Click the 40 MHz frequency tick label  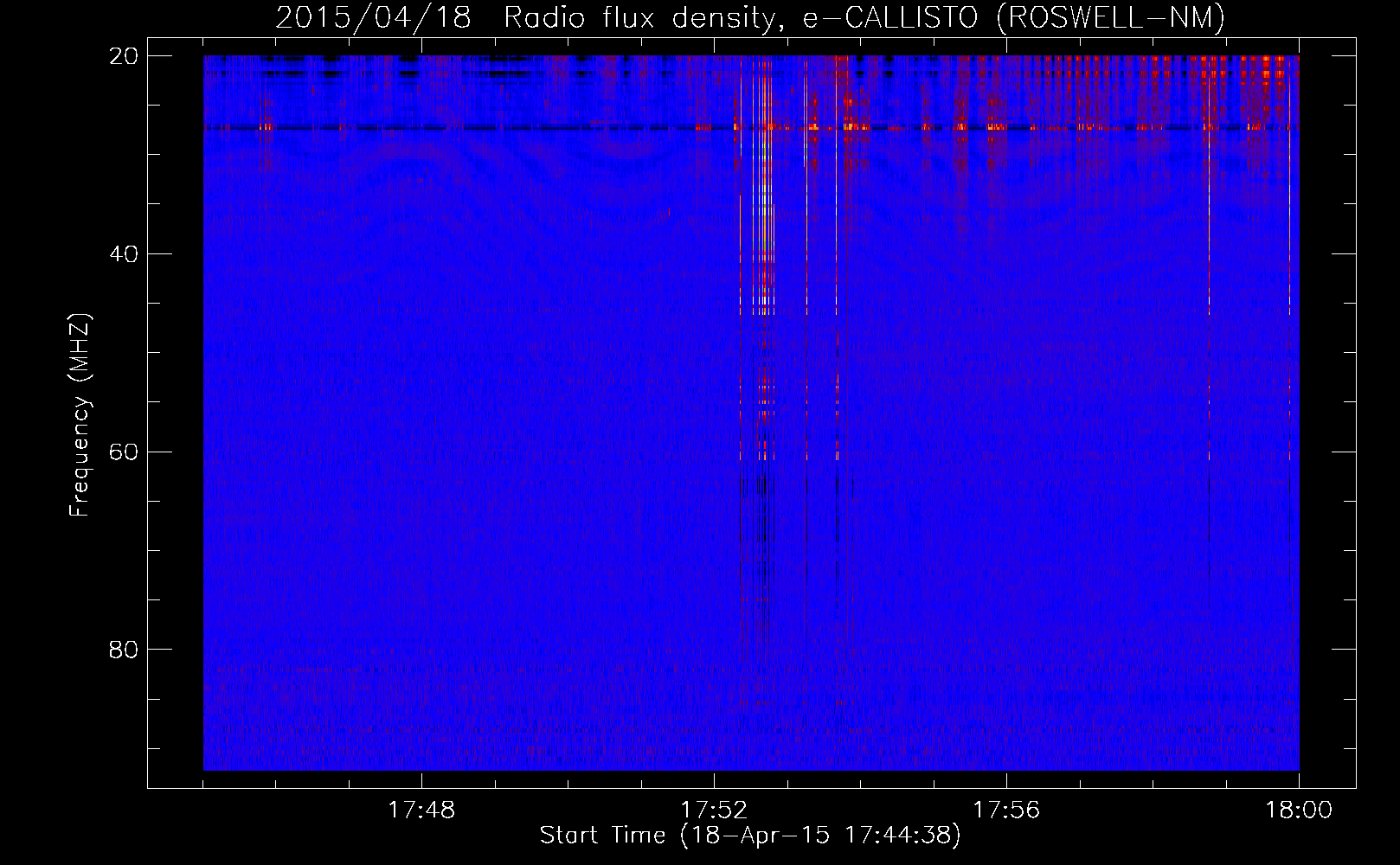pos(124,254)
